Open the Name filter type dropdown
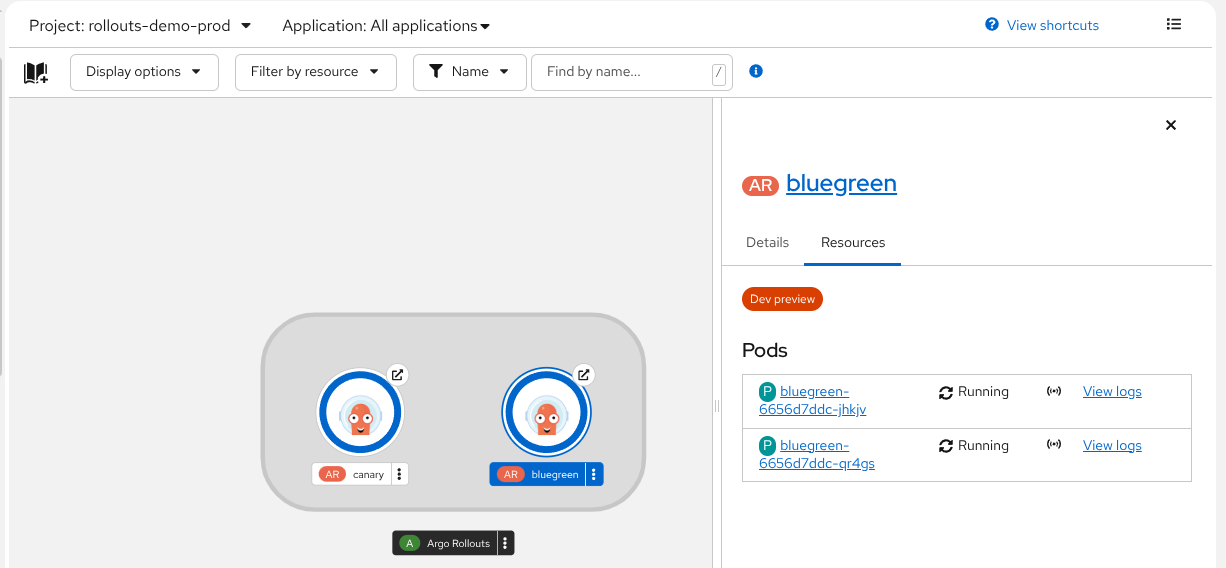Image resolution: width=1226 pixels, height=568 pixels. pos(469,72)
